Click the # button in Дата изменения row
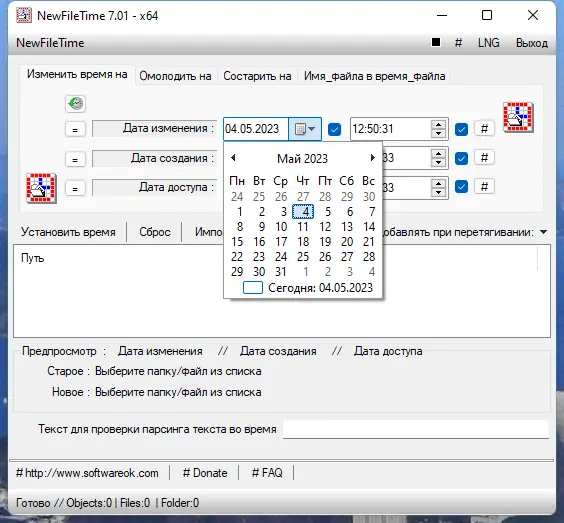Screen dimensions: 564x523 point(484,128)
